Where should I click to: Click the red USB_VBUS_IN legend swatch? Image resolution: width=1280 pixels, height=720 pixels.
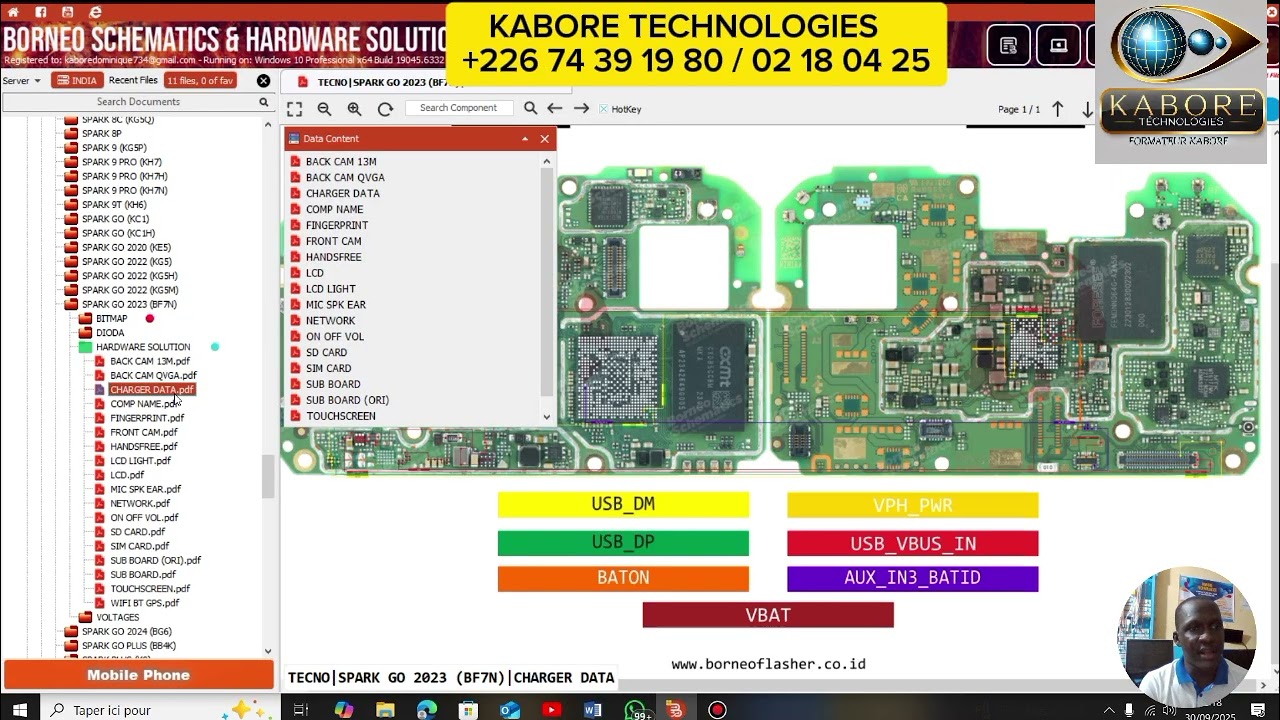[x=912, y=544]
